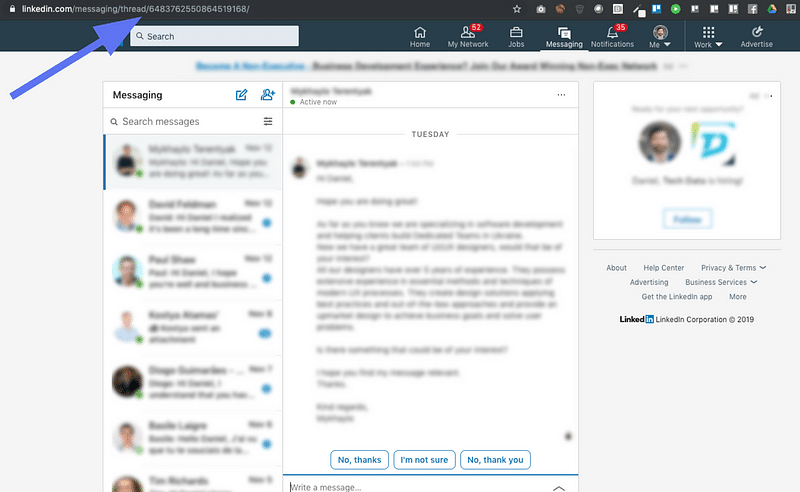Image resolution: width=800 pixels, height=492 pixels.
Task: Send quick reply 'No, thanks'
Action: pos(359,460)
